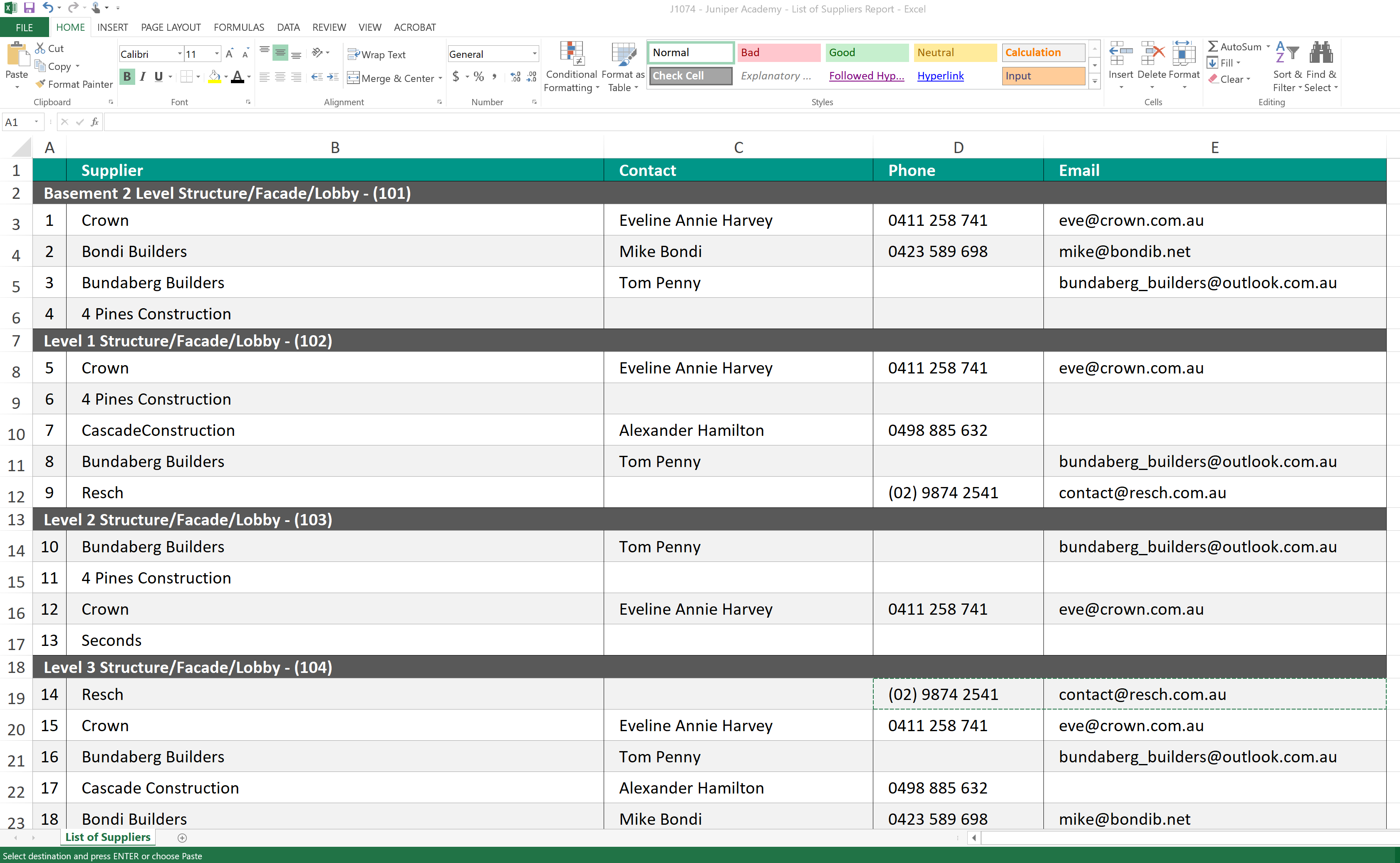This screenshot has width=1400, height=863.
Task: Expand the Paste options arrow
Action: click(17, 87)
